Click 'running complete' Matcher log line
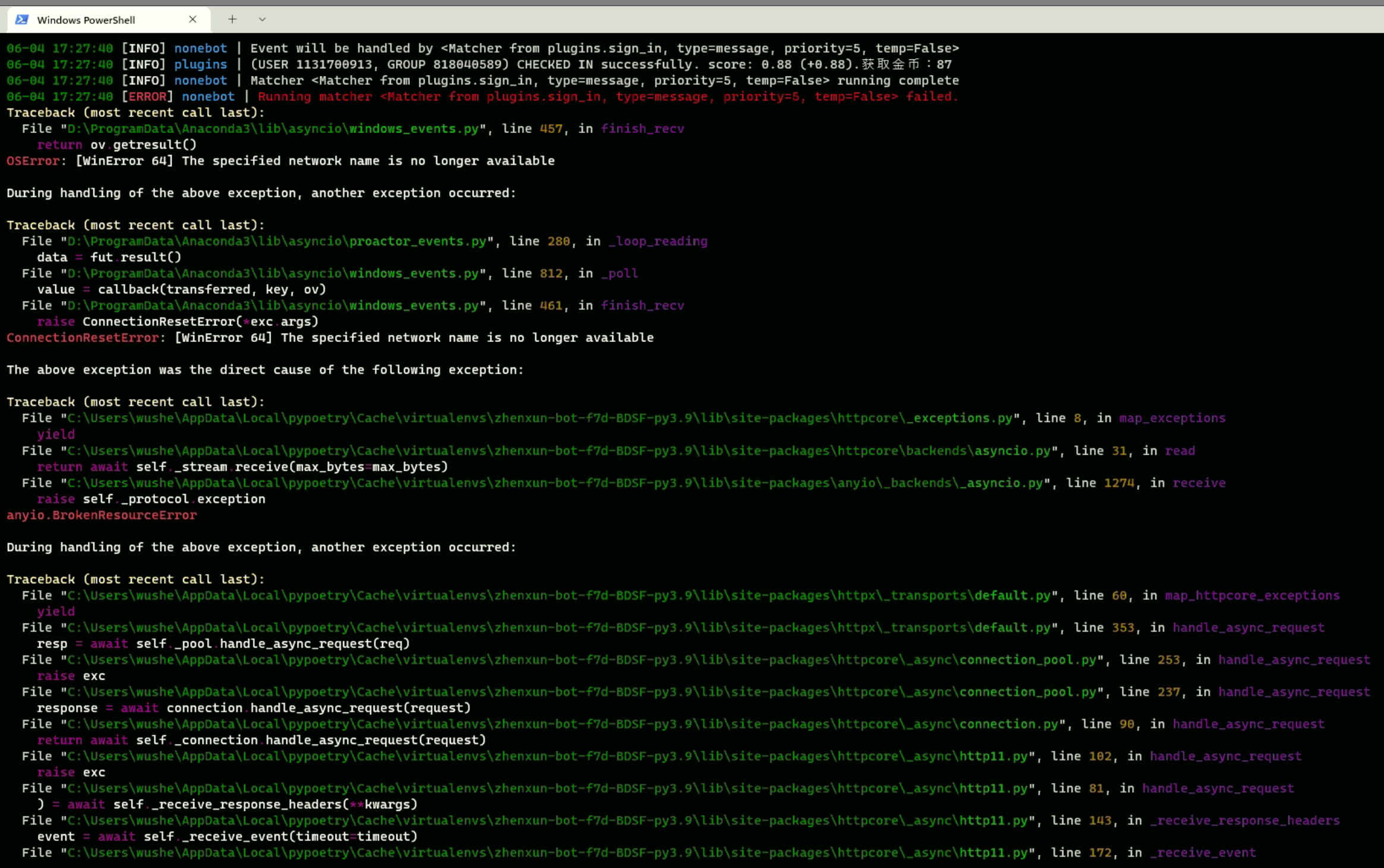1384x868 pixels. 483,80
